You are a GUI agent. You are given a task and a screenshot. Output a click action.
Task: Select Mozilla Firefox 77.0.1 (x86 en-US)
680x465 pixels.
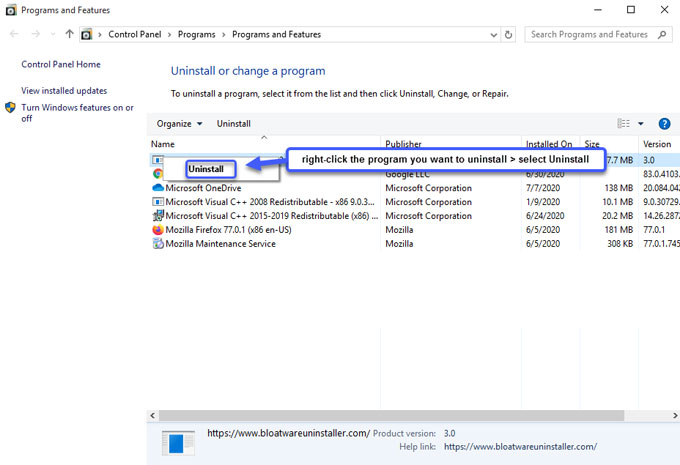[228, 229]
